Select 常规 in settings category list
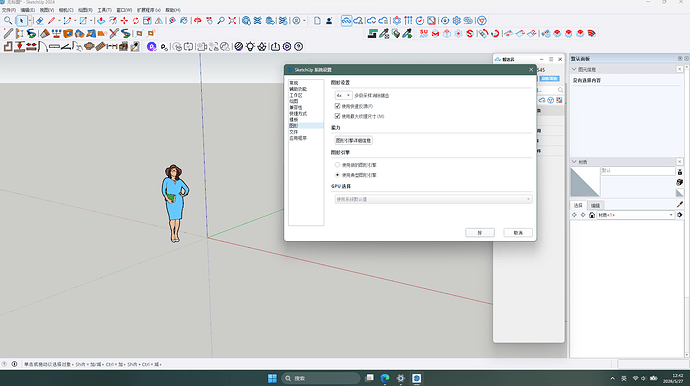The image size is (690, 386). point(294,83)
